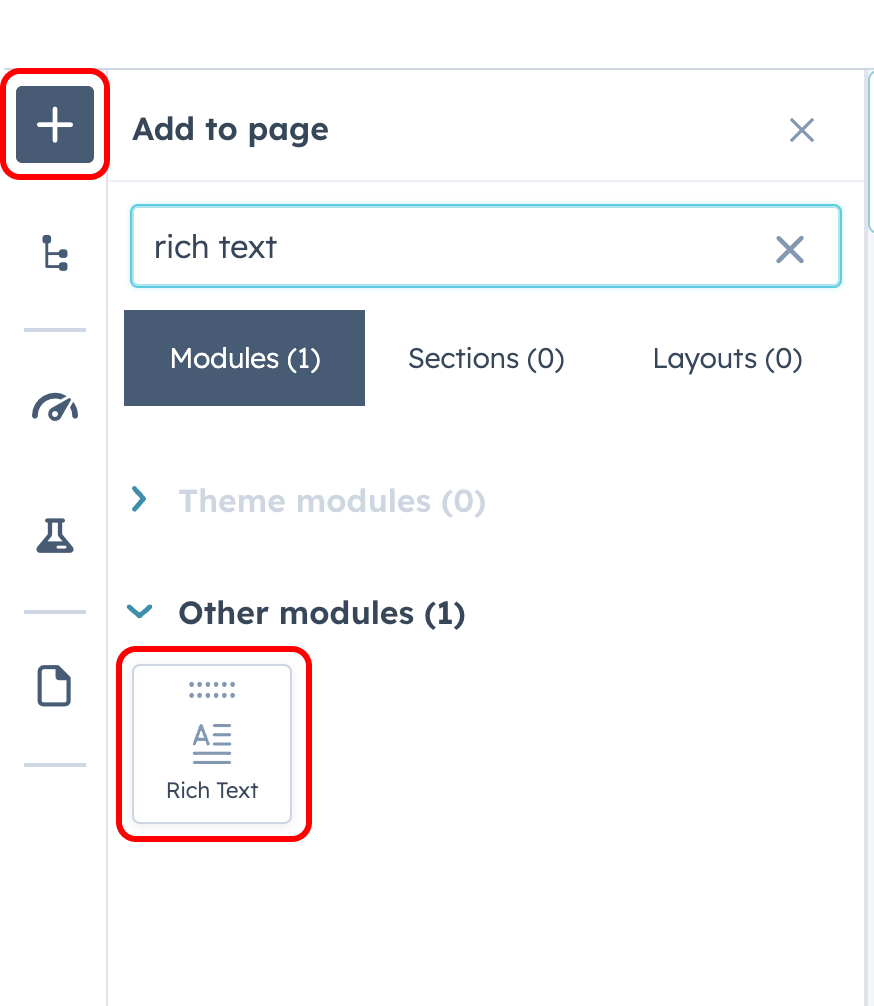874x1006 pixels.
Task: Select the Modules (1) tab
Action: point(245,358)
